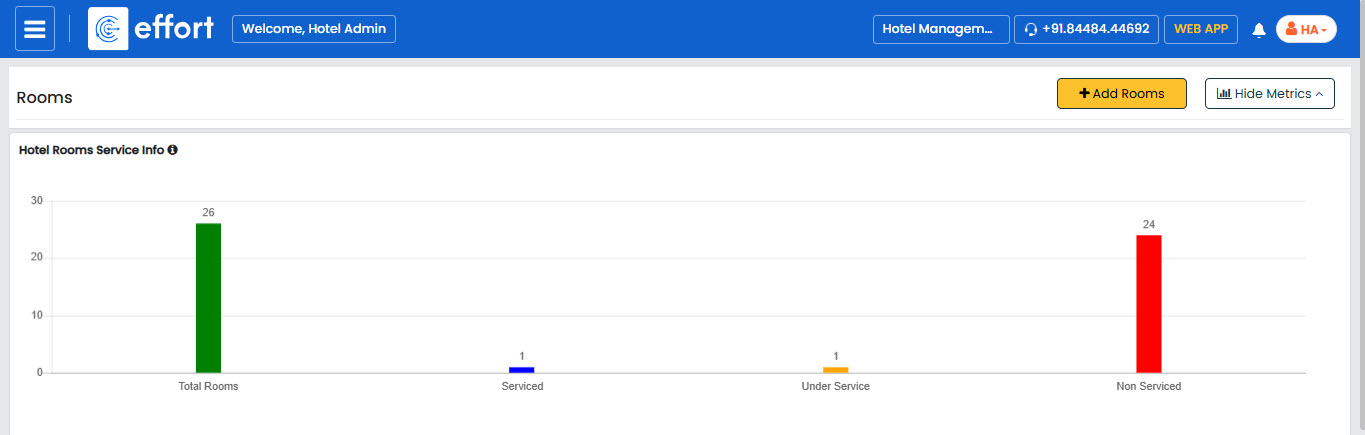Select the green Total Rooms bar
1365x435 pixels.
[208, 298]
